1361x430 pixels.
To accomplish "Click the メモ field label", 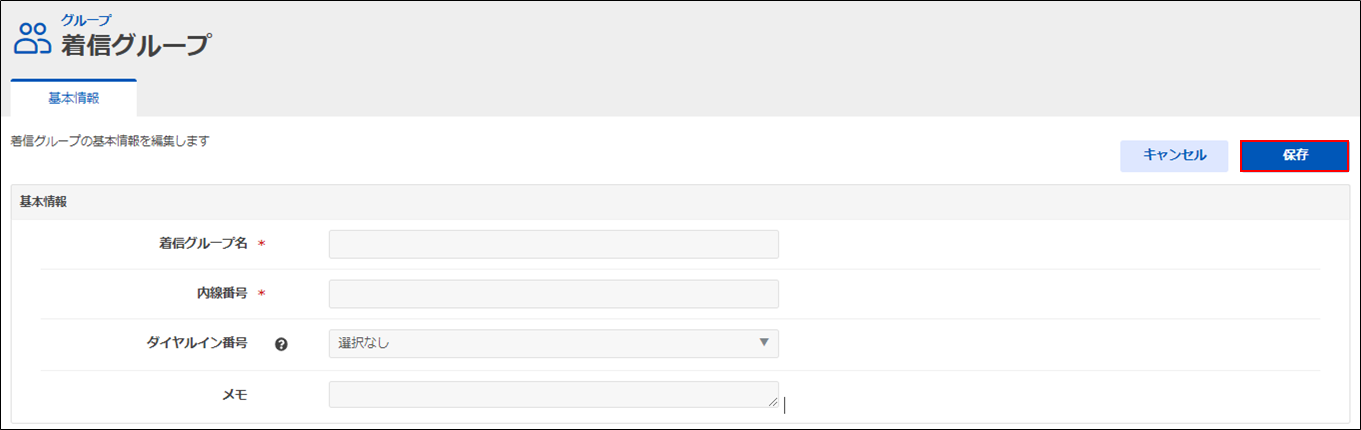I will 235,394.
